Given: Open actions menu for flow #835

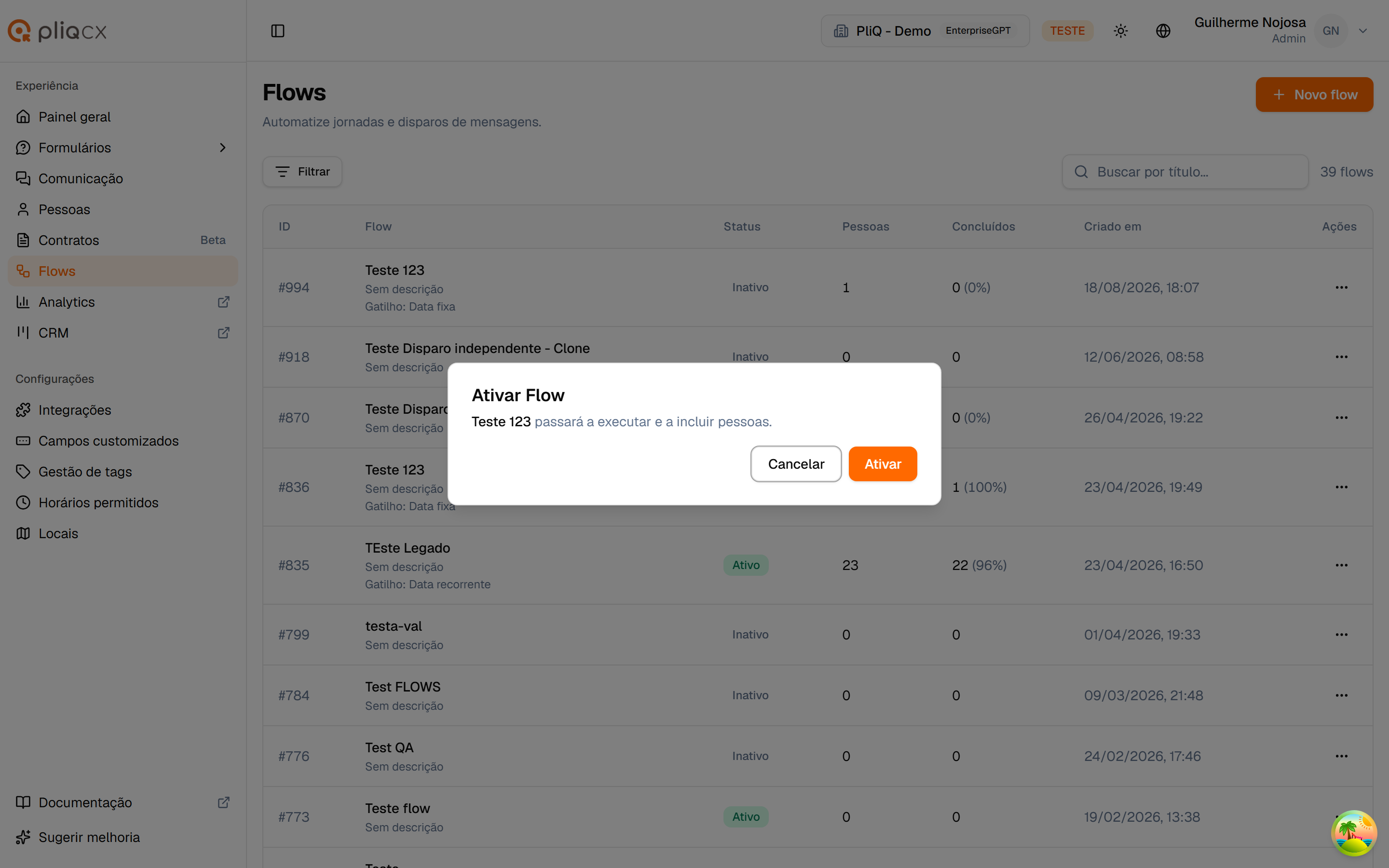Looking at the screenshot, I should pyautogui.click(x=1341, y=566).
